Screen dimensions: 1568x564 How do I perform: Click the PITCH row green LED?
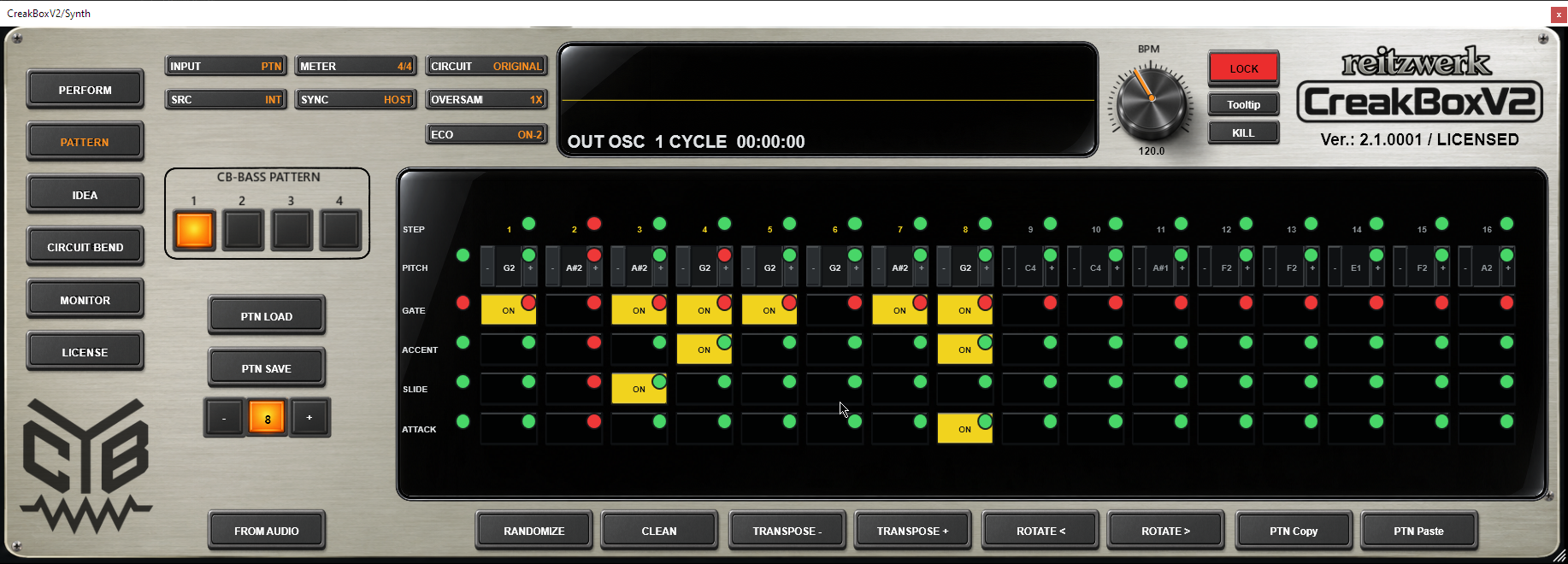click(x=463, y=256)
